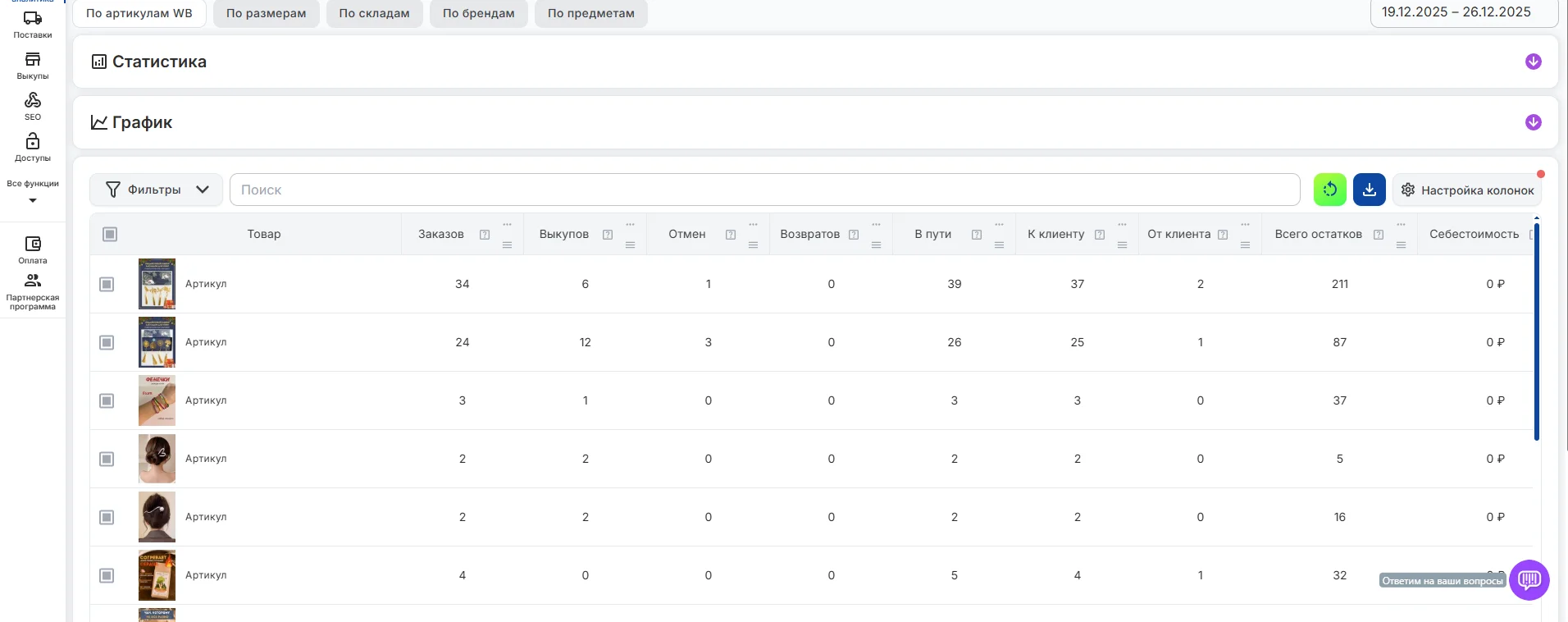Tick checkbox of the row with 24 orders
1568x622 pixels.
(107, 342)
